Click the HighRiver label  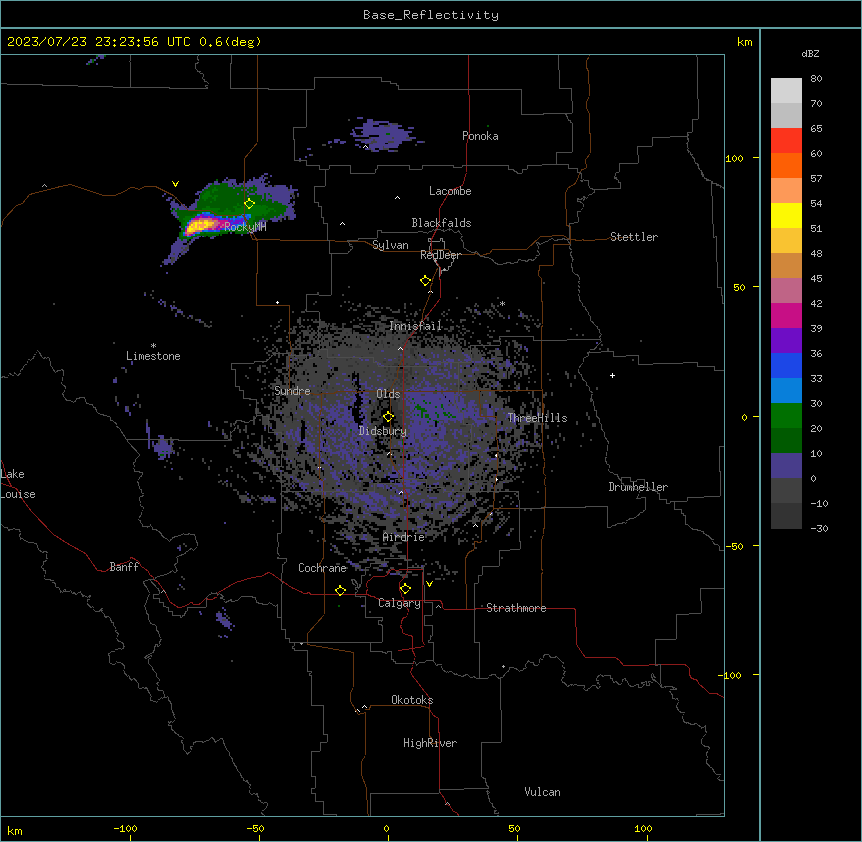(x=430, y=743)
